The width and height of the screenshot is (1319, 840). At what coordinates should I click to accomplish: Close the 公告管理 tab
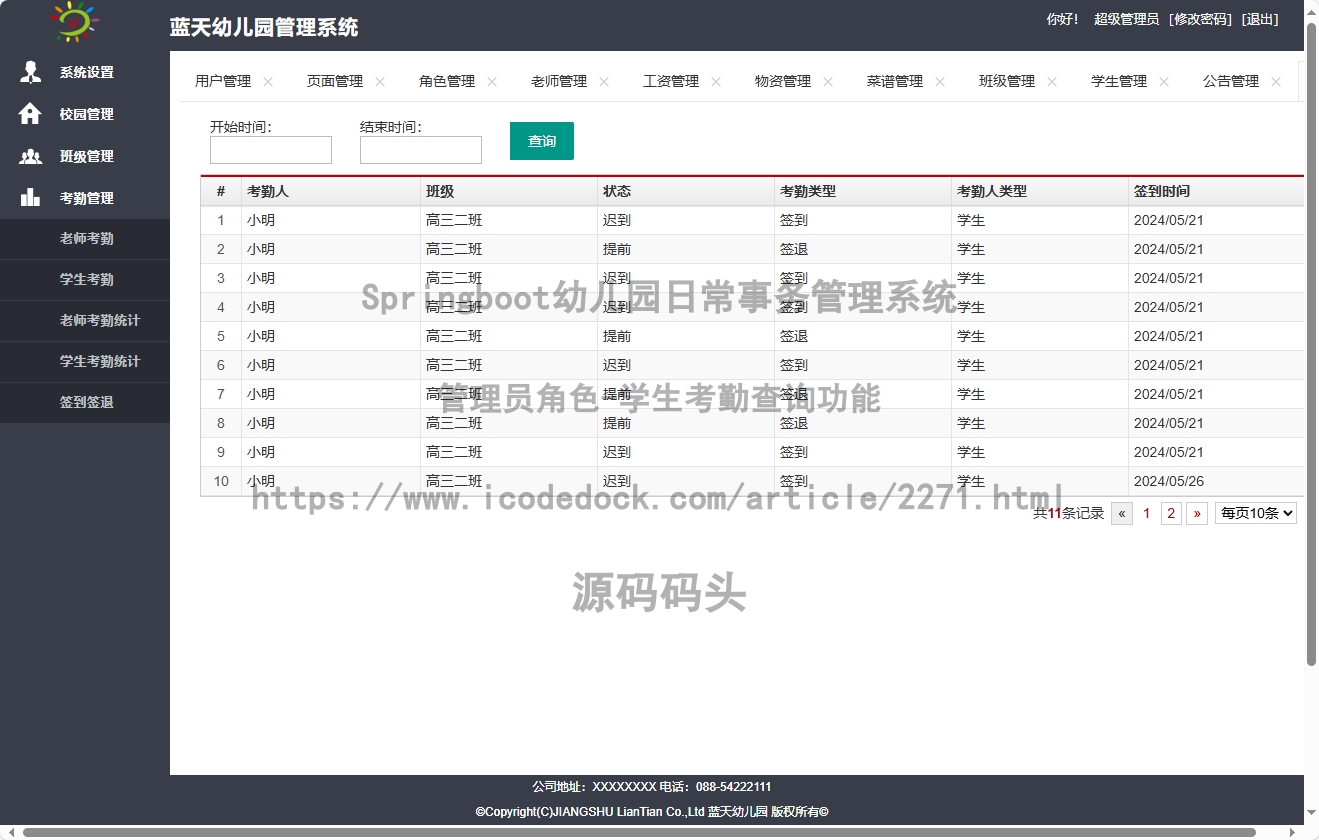1276,82
